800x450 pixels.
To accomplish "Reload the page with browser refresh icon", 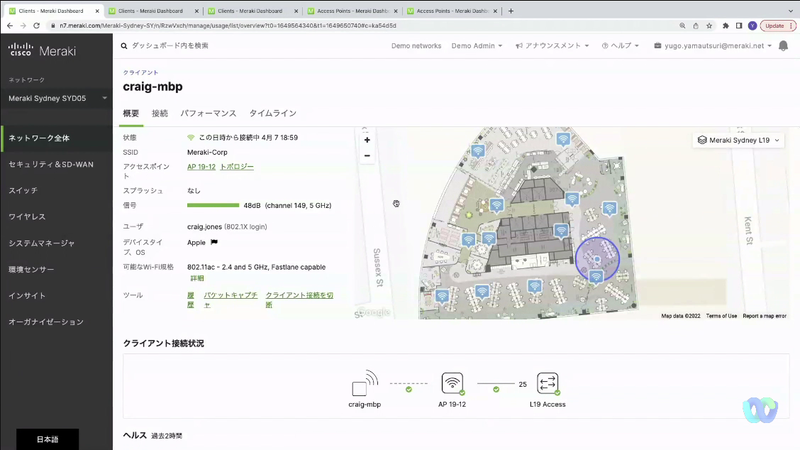I will click(x=36, y=26).
